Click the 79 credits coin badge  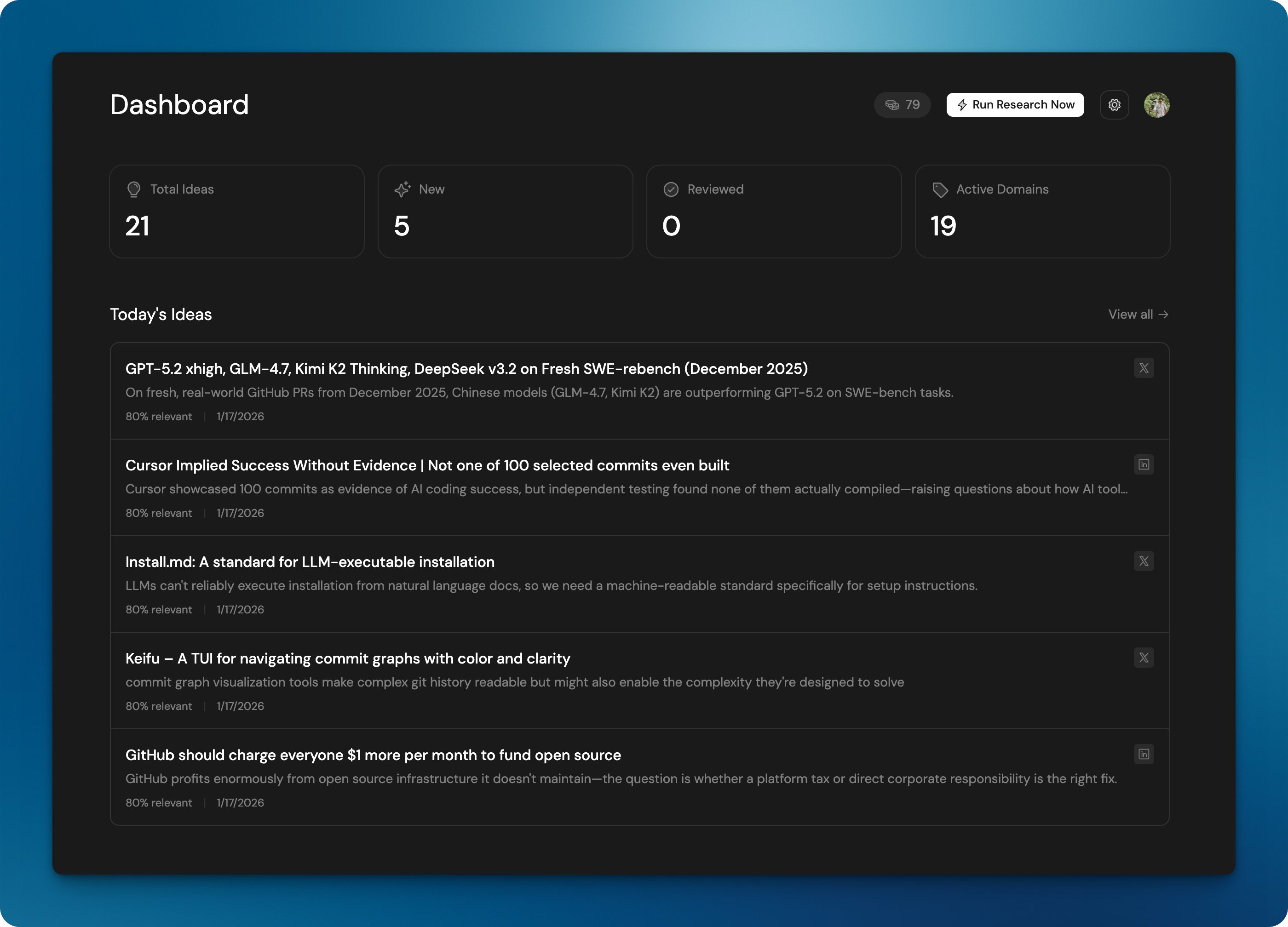click(902, 105)
